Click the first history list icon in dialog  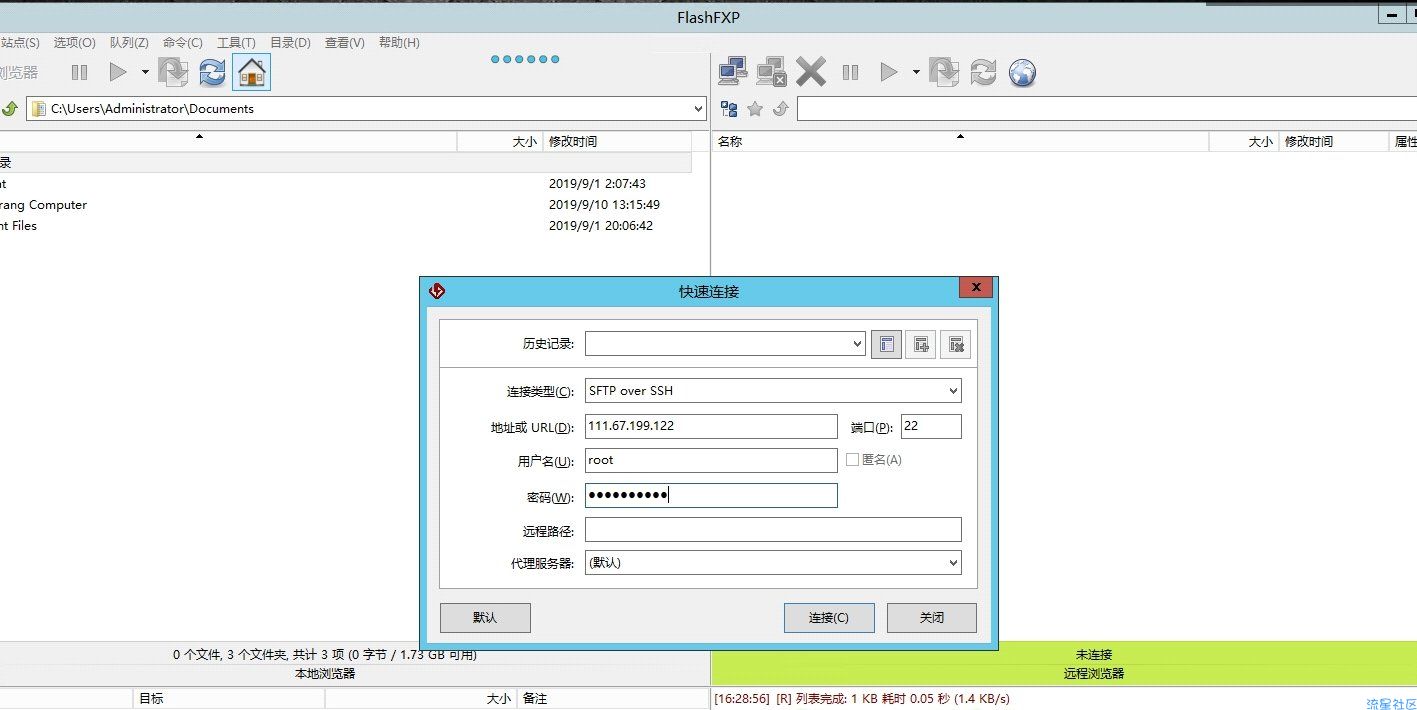(886, 345)
